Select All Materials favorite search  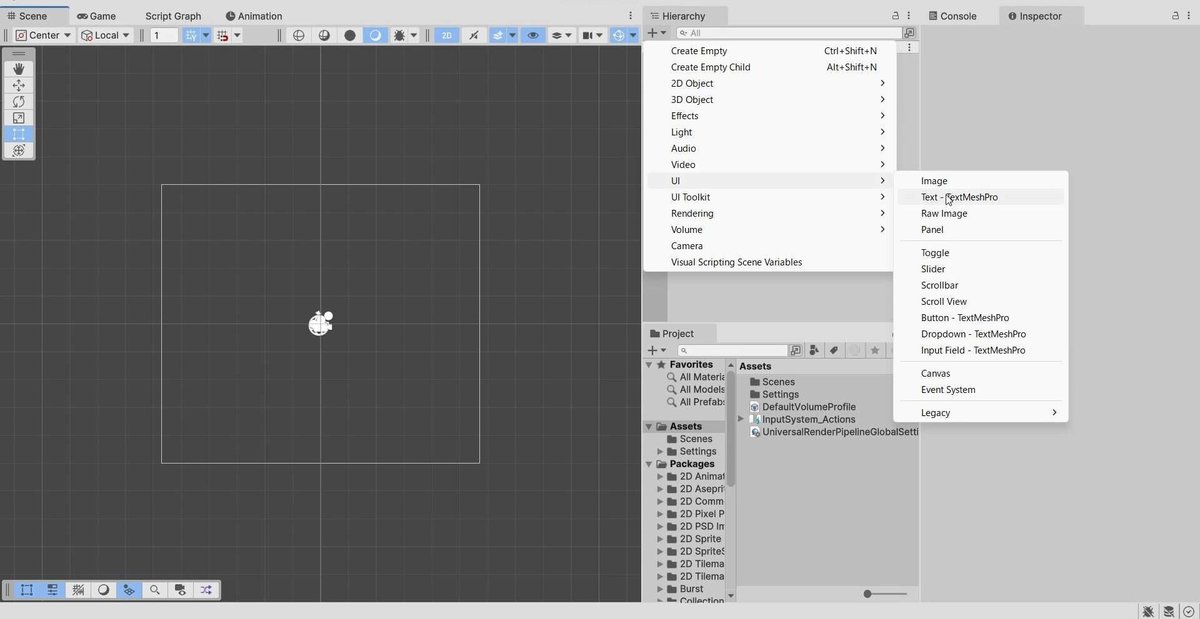coord(694,377)
